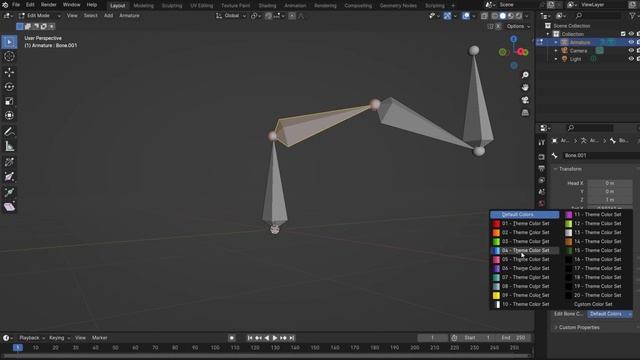
Task: Switch to the Animation workspace tab
Action: 295,6
